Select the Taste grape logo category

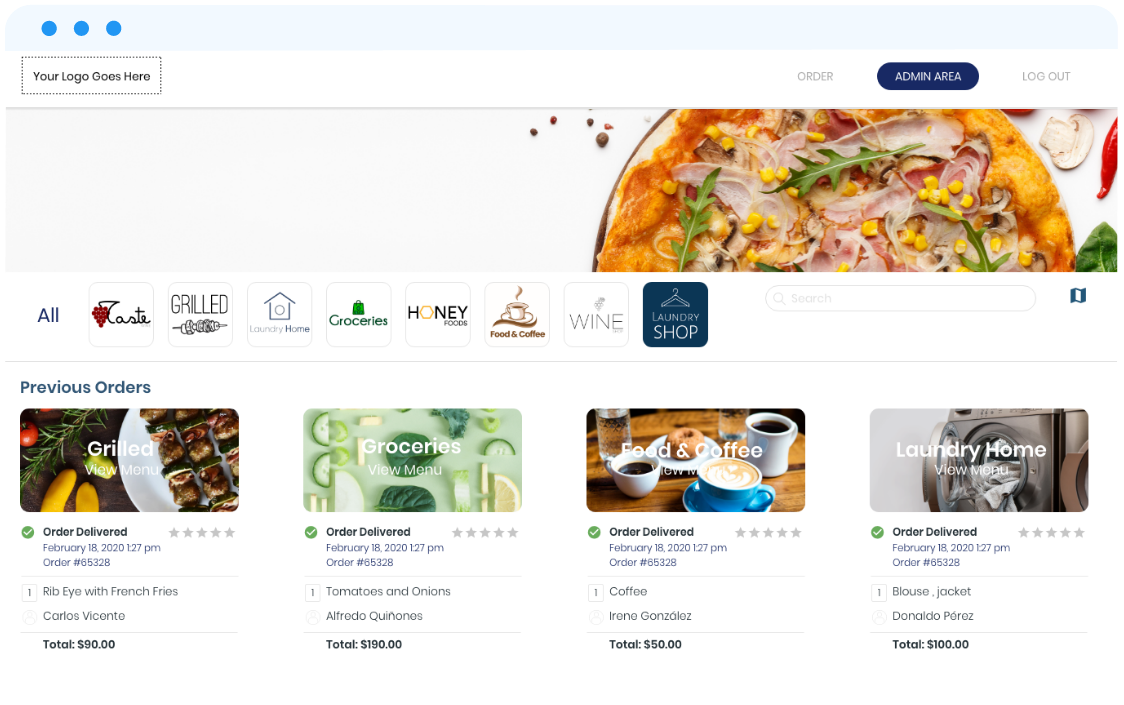121,315
